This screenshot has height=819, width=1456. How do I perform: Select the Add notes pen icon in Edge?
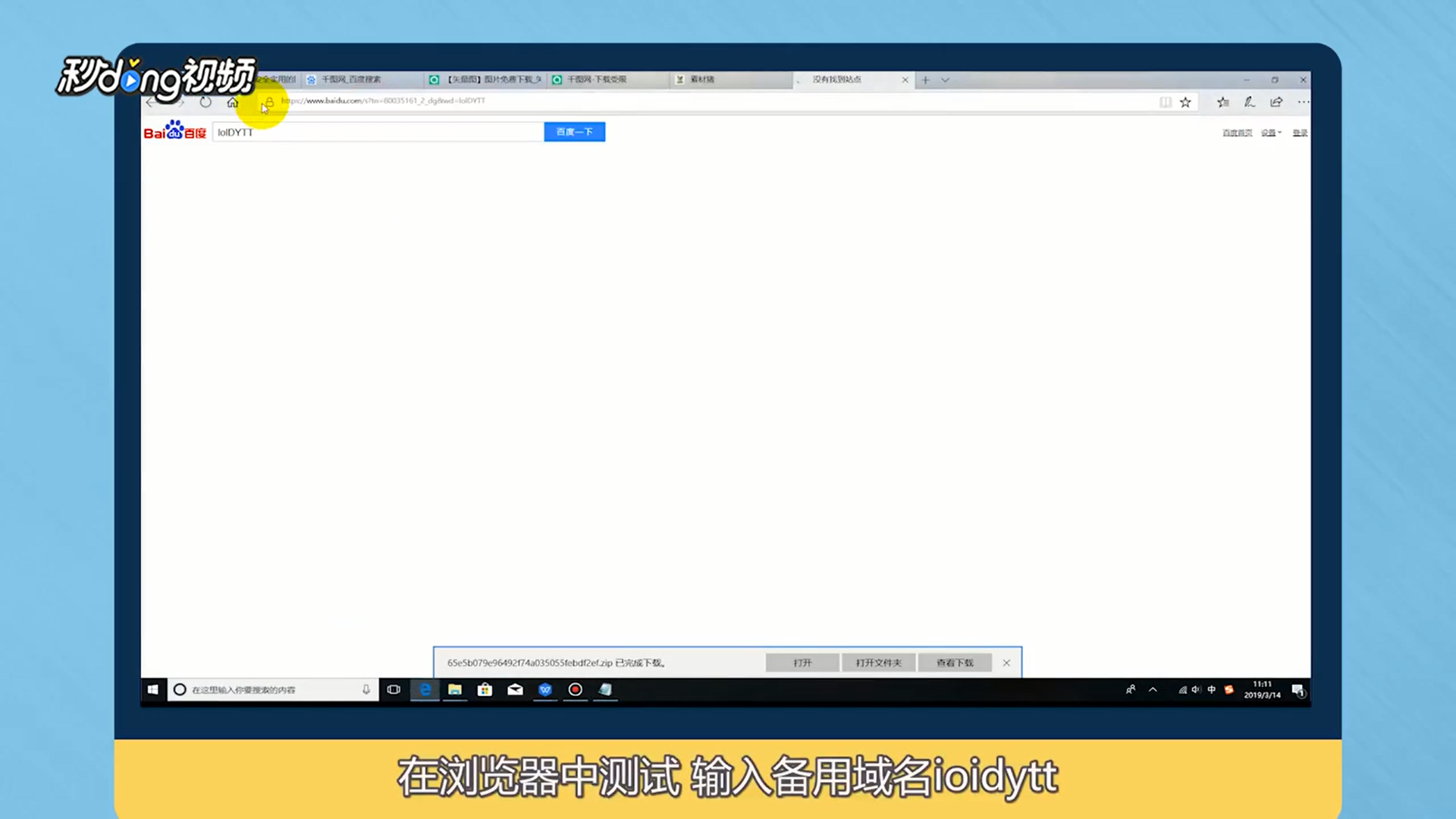point(1250,102)
